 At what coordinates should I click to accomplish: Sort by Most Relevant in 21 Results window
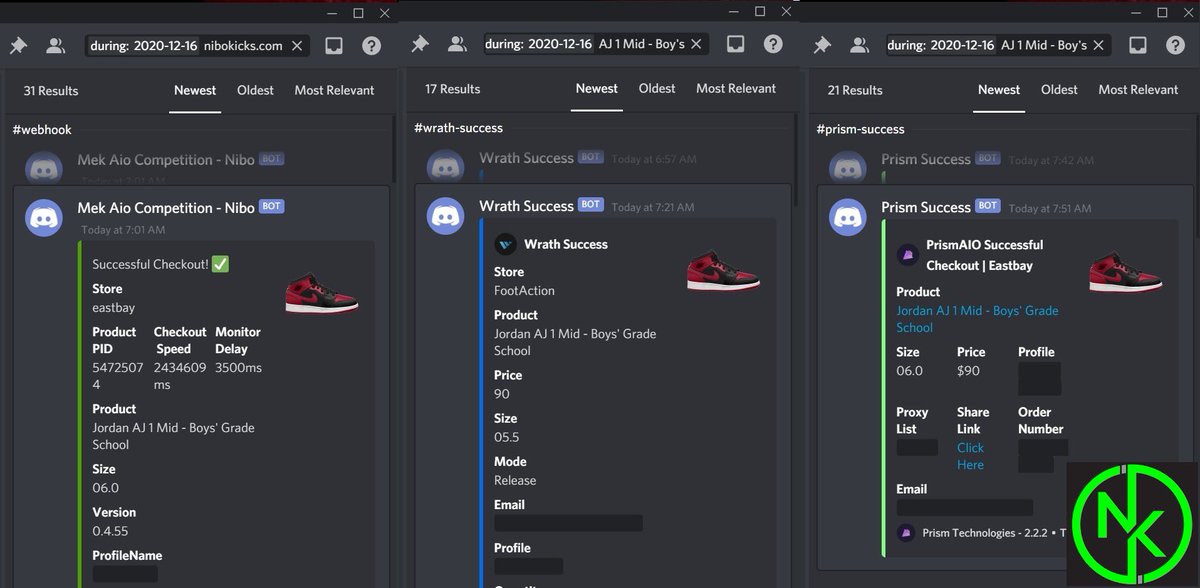pyautogui.click(x=1138, y=89)
